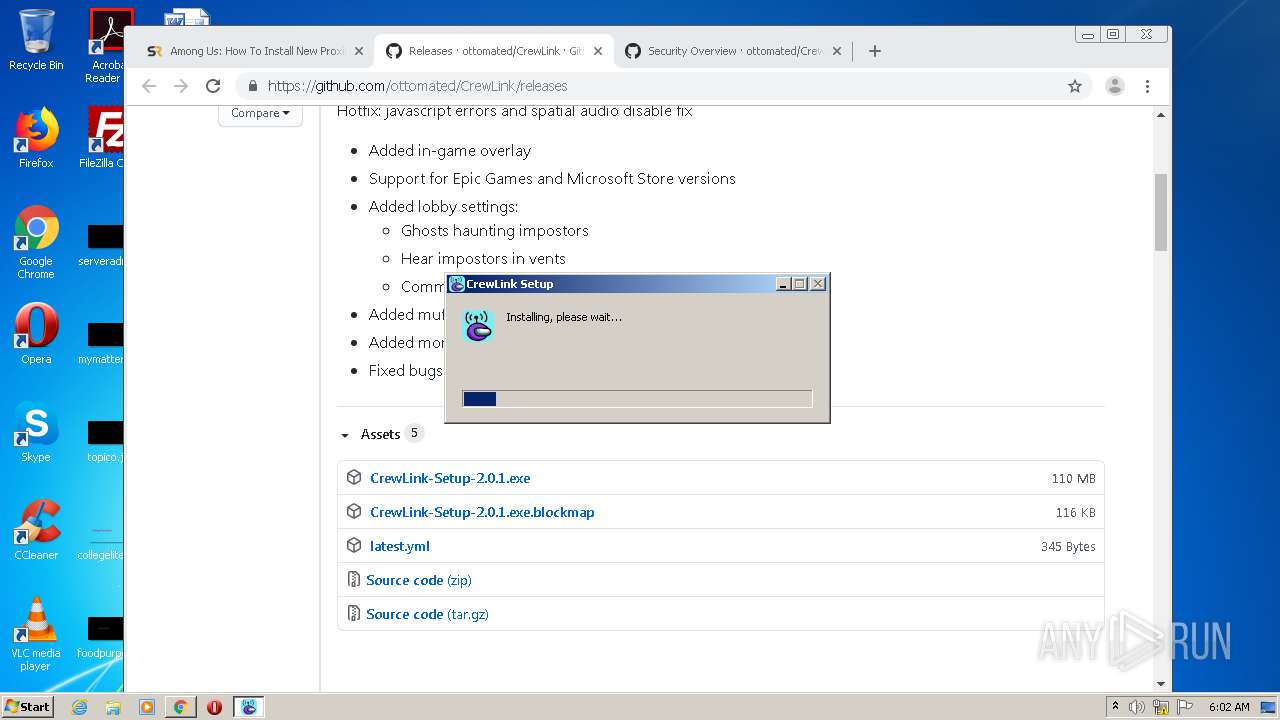Open the media player taskbar icon

tap(146, 707)
